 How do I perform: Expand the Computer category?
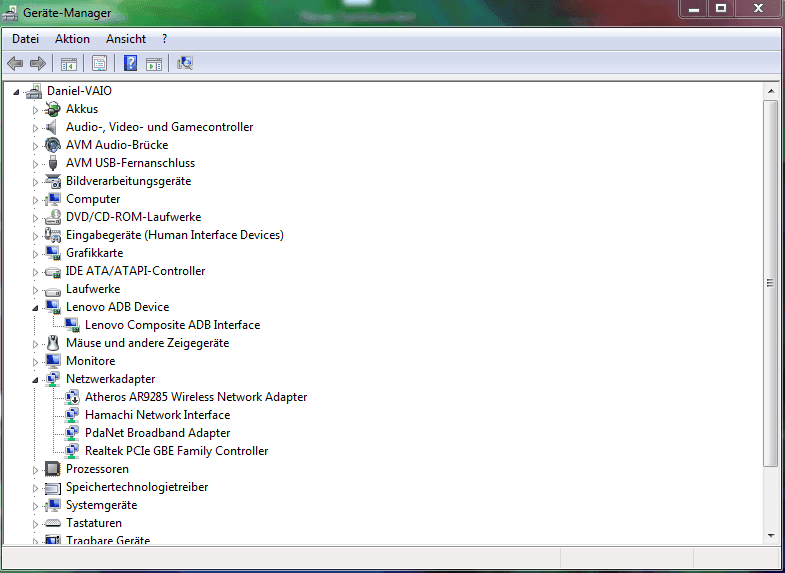click(x=35, y=200)
